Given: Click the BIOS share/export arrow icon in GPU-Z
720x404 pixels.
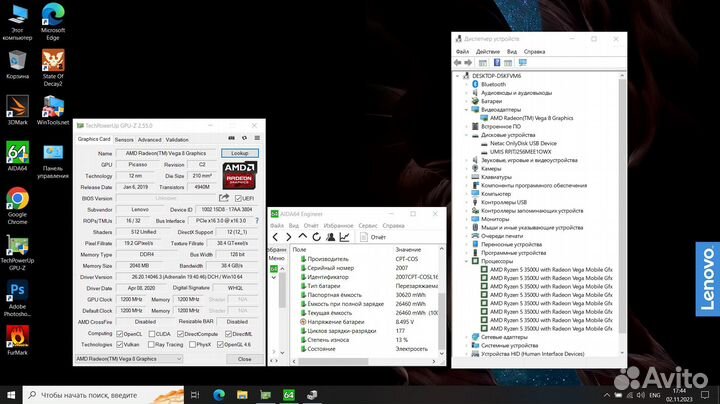Looking at the screenshot, I should click(224, 198).
